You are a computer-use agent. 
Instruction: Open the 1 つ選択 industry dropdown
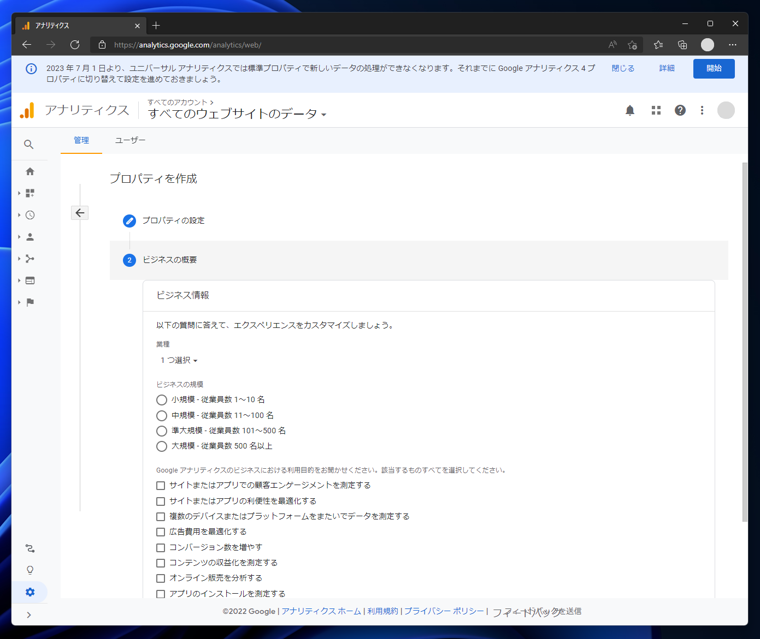coord(179,360)
